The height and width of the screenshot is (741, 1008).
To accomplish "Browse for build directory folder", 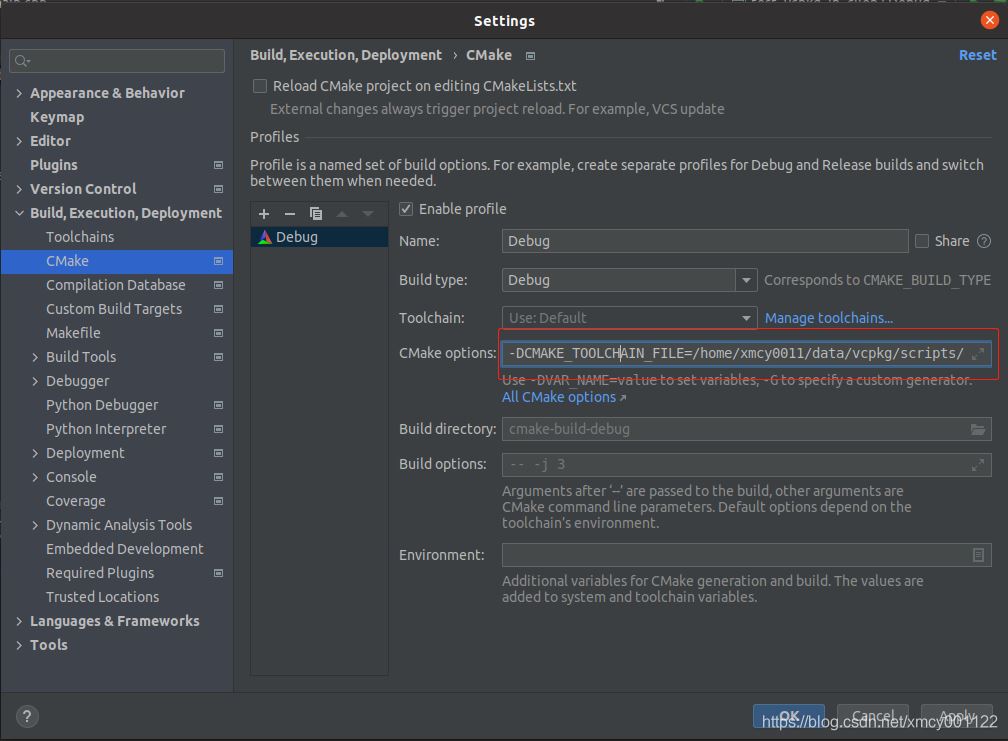I will pyautogui.click(x=977, y=429).
